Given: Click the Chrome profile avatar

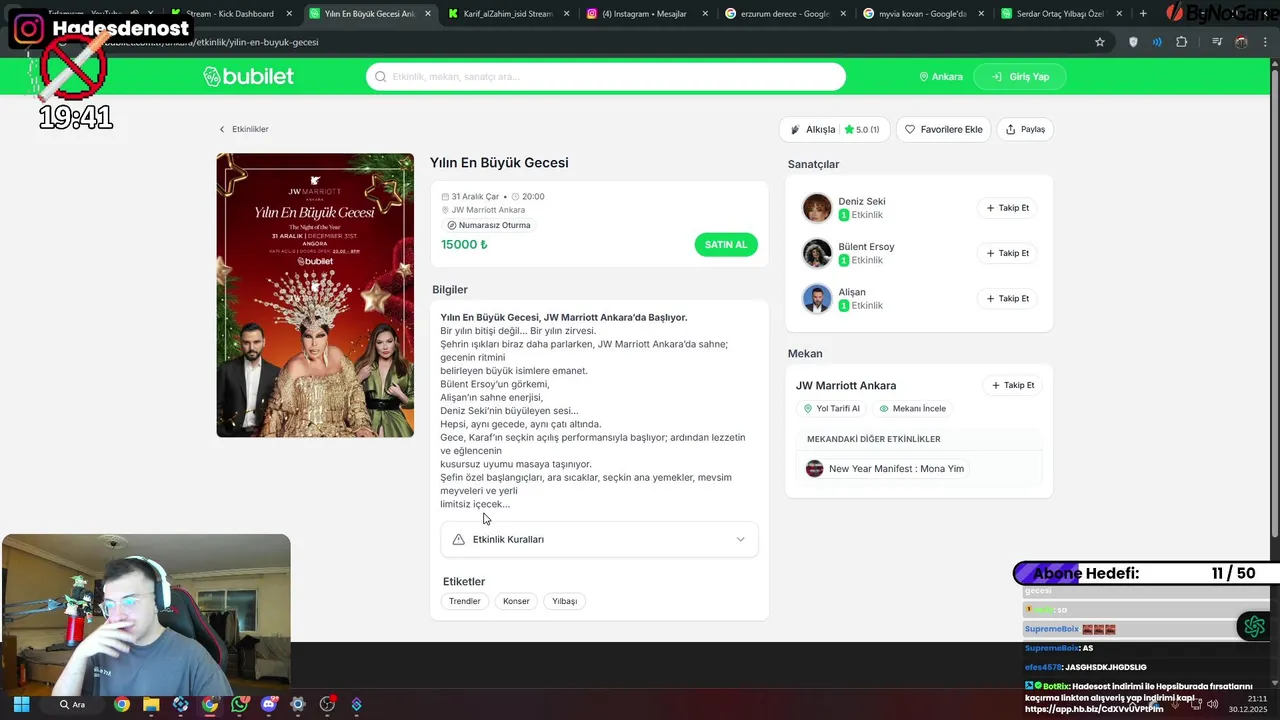Looking at the screenshot, I should [1241, 42].
